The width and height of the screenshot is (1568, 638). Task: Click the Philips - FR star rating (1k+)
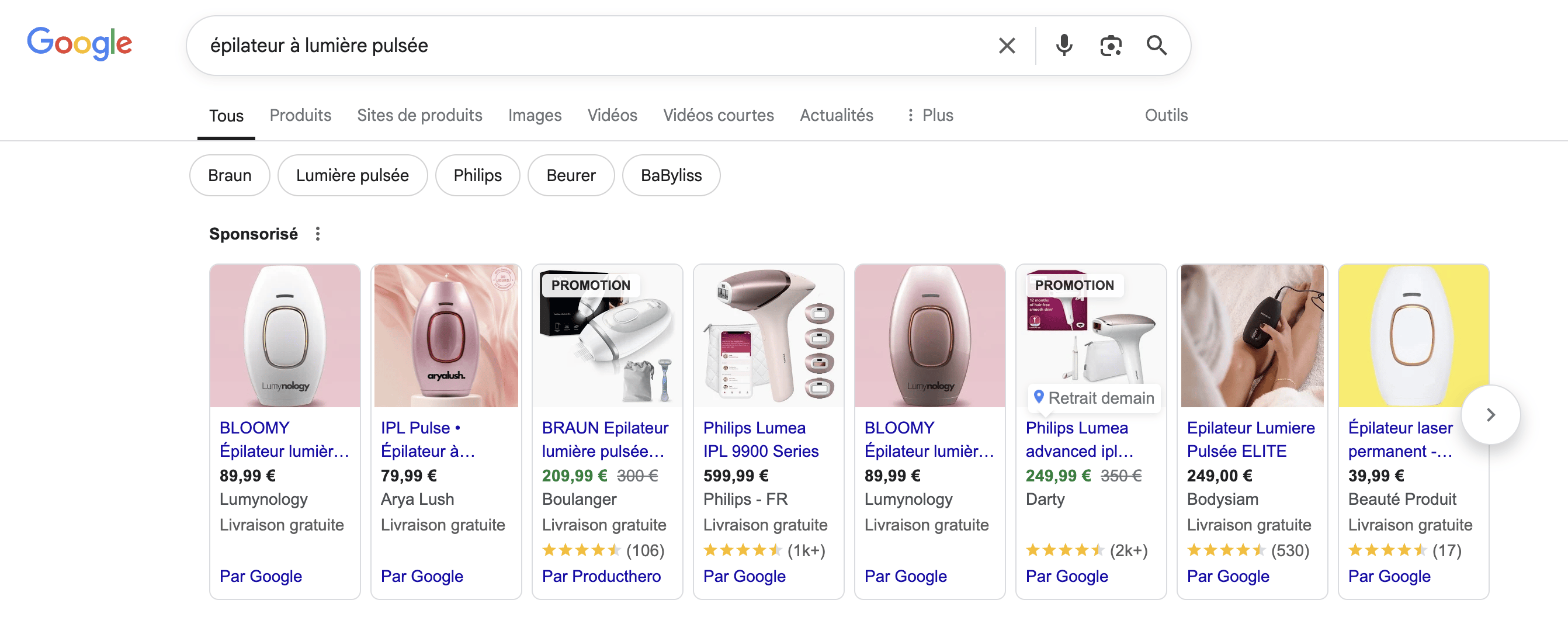[765, 550]
